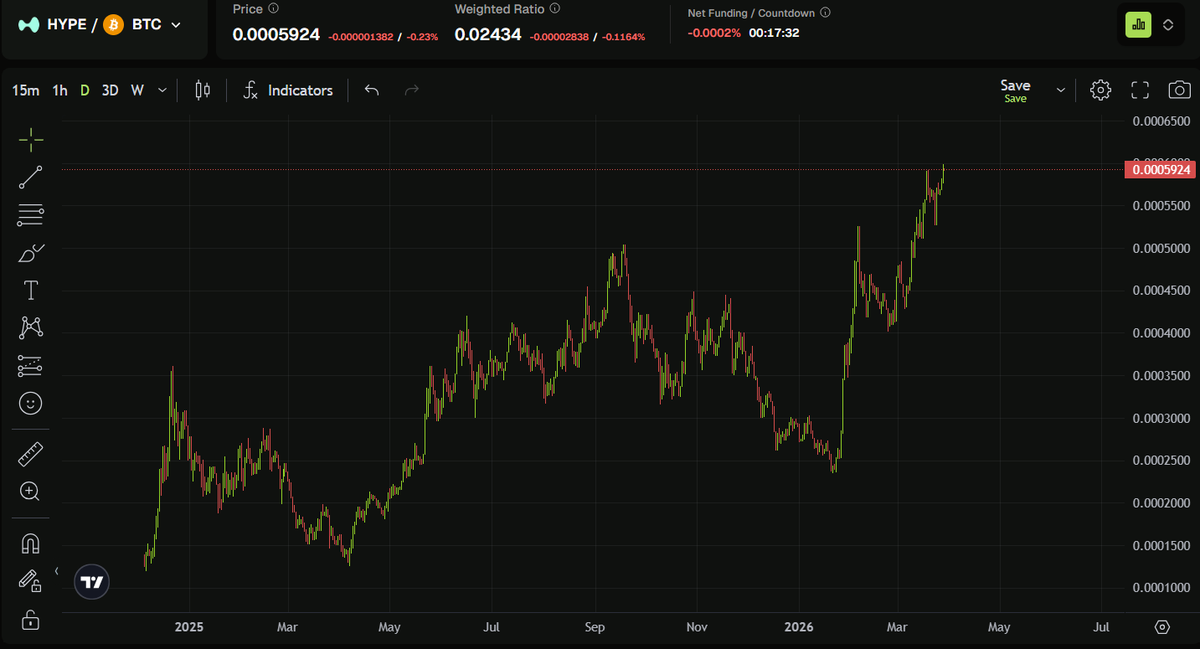Select the daily D timeframe
This screenshot has width=1200, height=649.
[x=85, y=90]
